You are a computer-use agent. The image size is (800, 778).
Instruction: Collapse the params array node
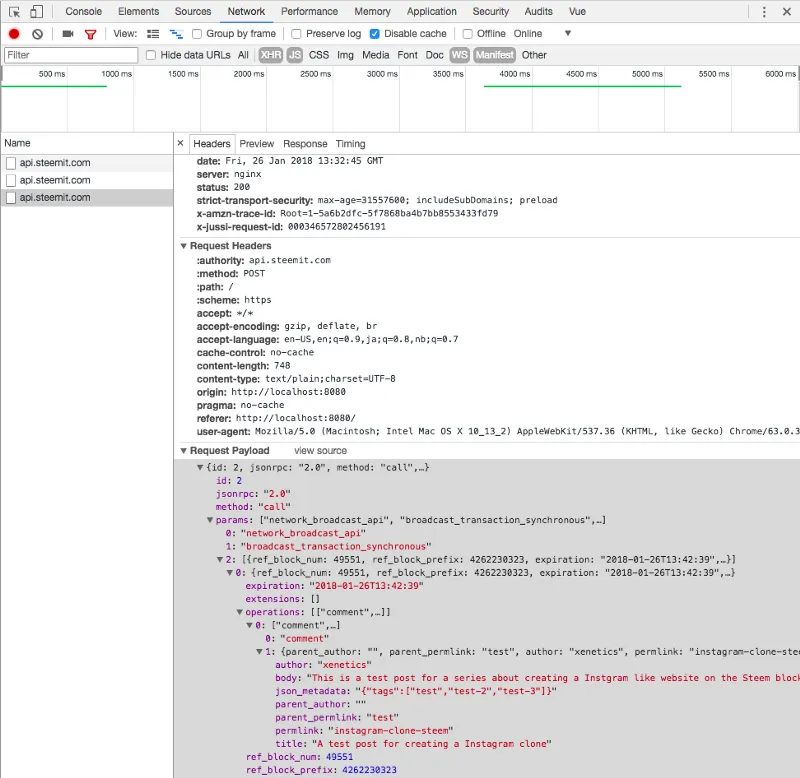(210, 520)
